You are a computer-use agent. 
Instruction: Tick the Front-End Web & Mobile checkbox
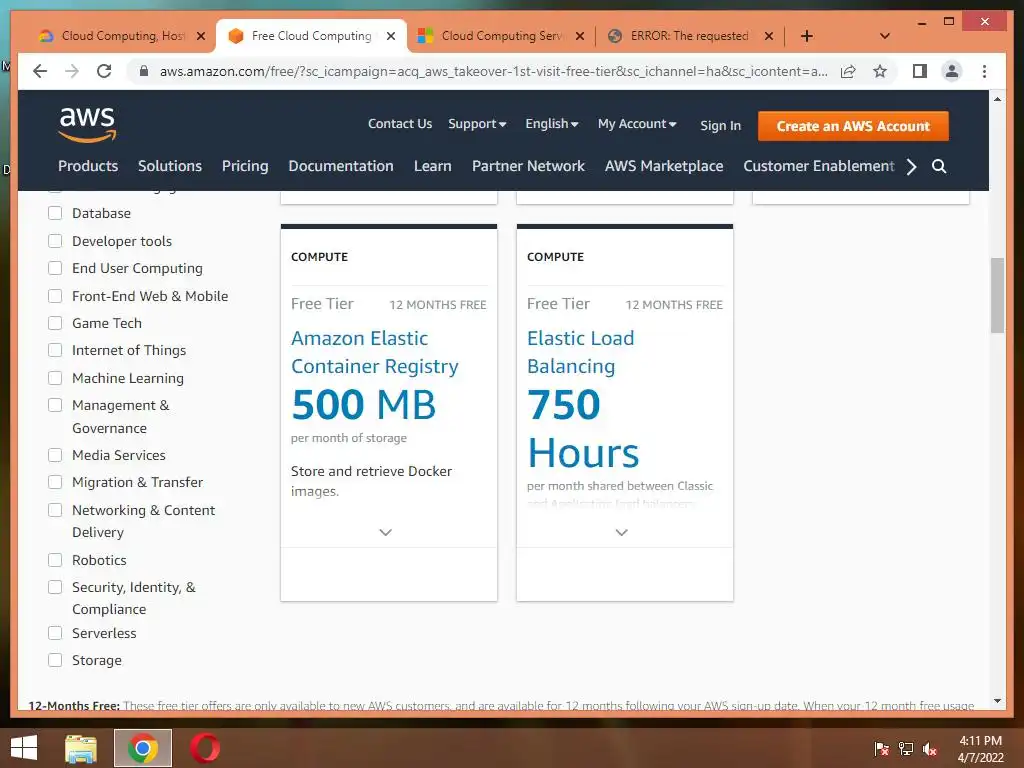56,296
